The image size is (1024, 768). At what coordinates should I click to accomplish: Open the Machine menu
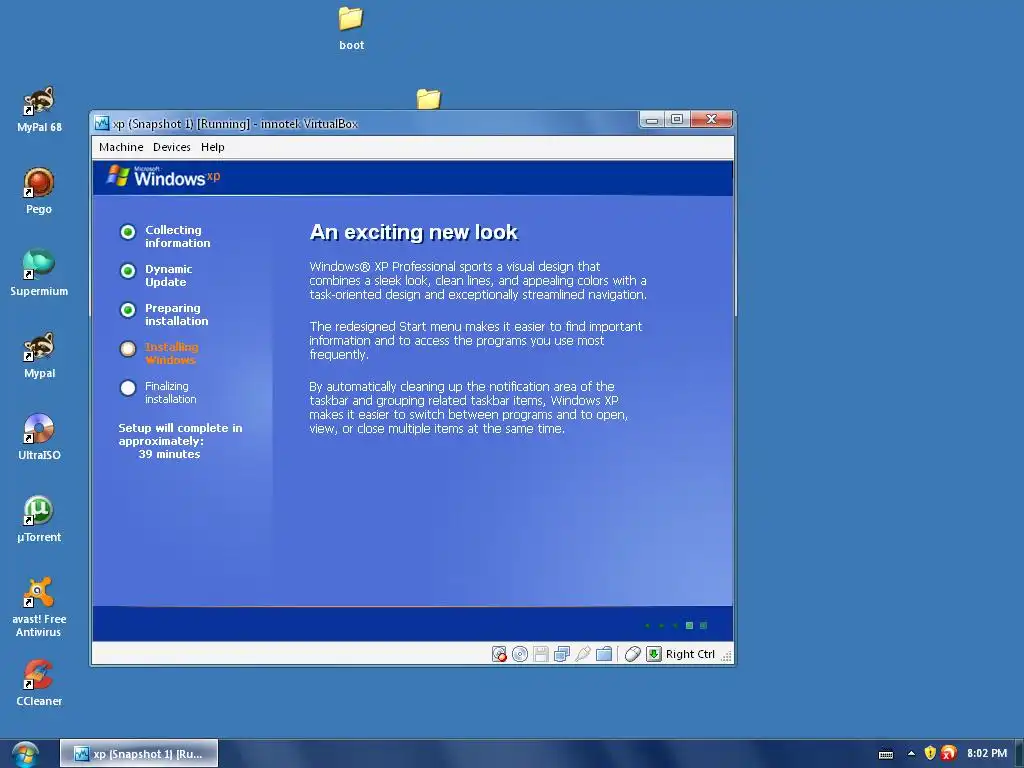pos(121,147)
